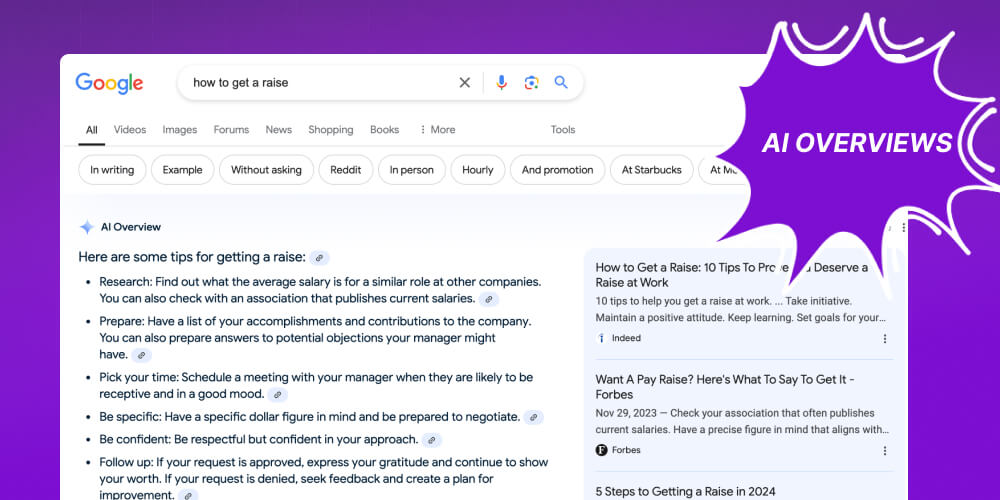Click the AI Overview sparkle icon

(87, 227)
